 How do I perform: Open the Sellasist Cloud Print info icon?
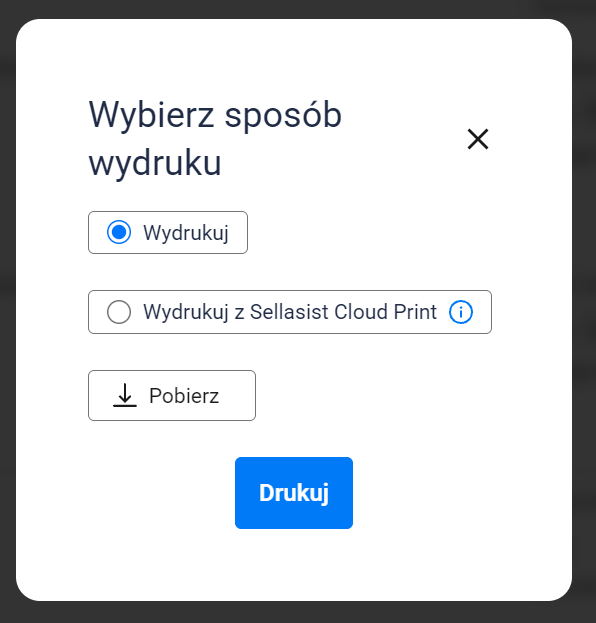(x=461, y=312)
